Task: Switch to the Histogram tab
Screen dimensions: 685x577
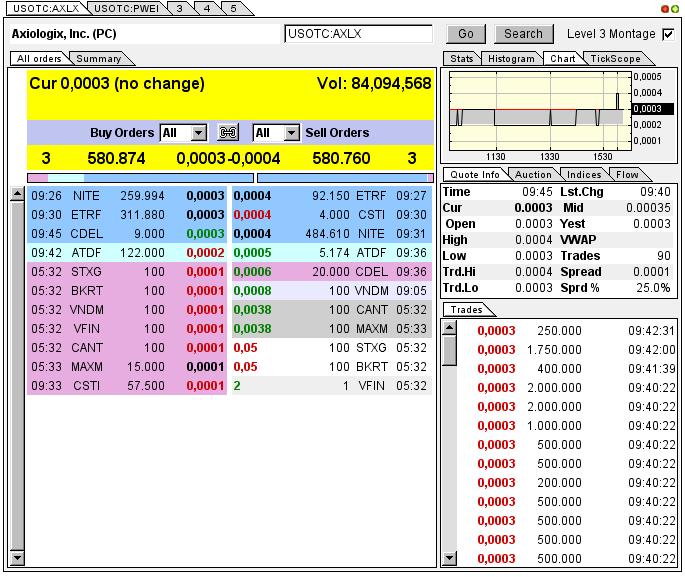Action: (x=510, y=59)
